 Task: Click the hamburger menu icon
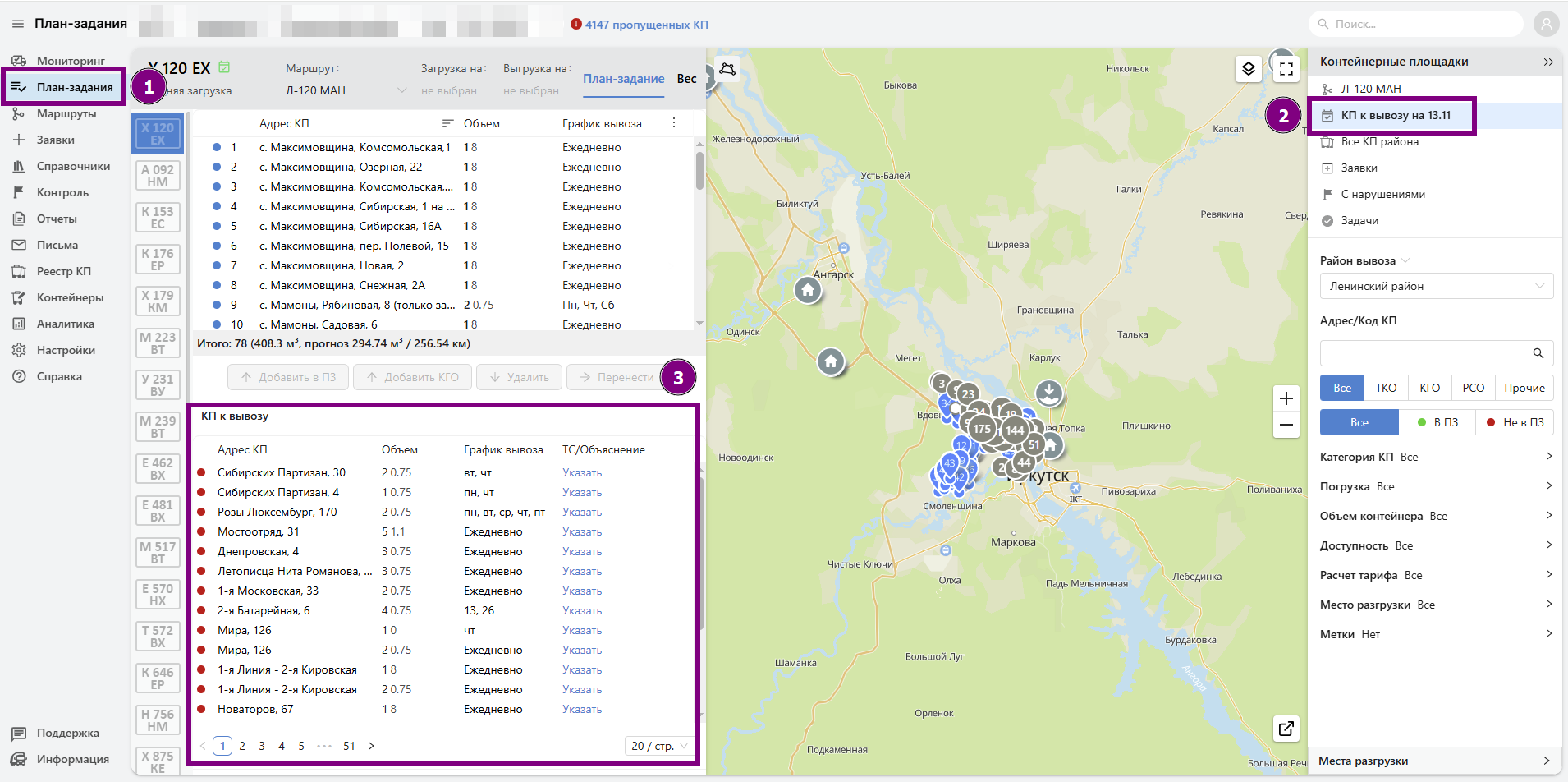18,24
